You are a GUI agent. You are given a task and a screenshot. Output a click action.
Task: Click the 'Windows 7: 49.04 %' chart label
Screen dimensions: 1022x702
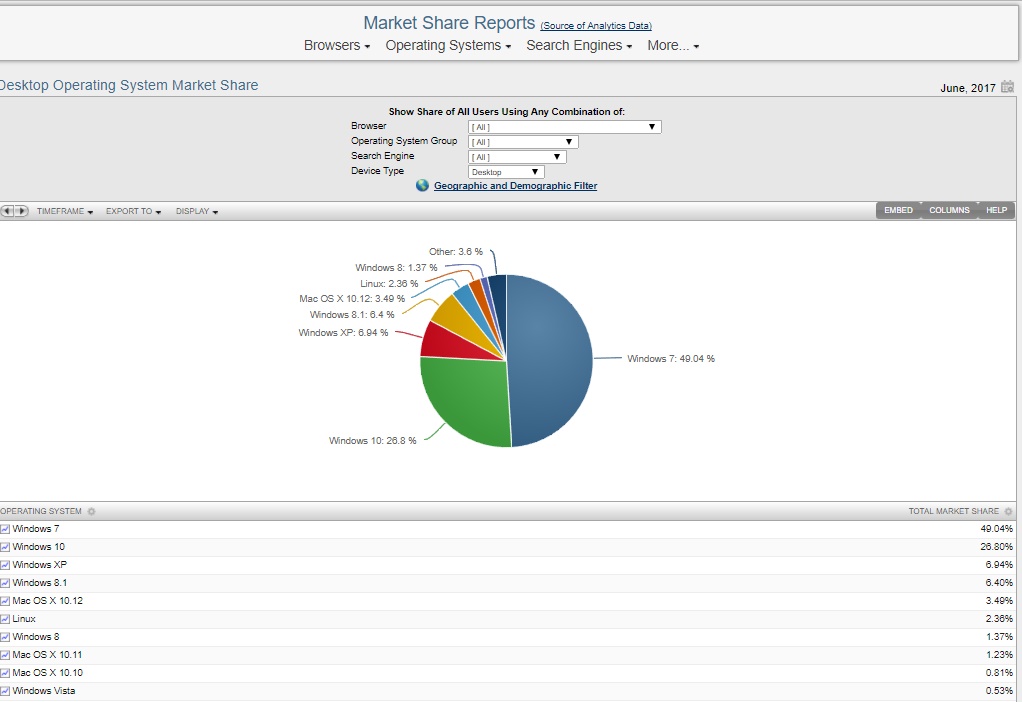[671, 358]
